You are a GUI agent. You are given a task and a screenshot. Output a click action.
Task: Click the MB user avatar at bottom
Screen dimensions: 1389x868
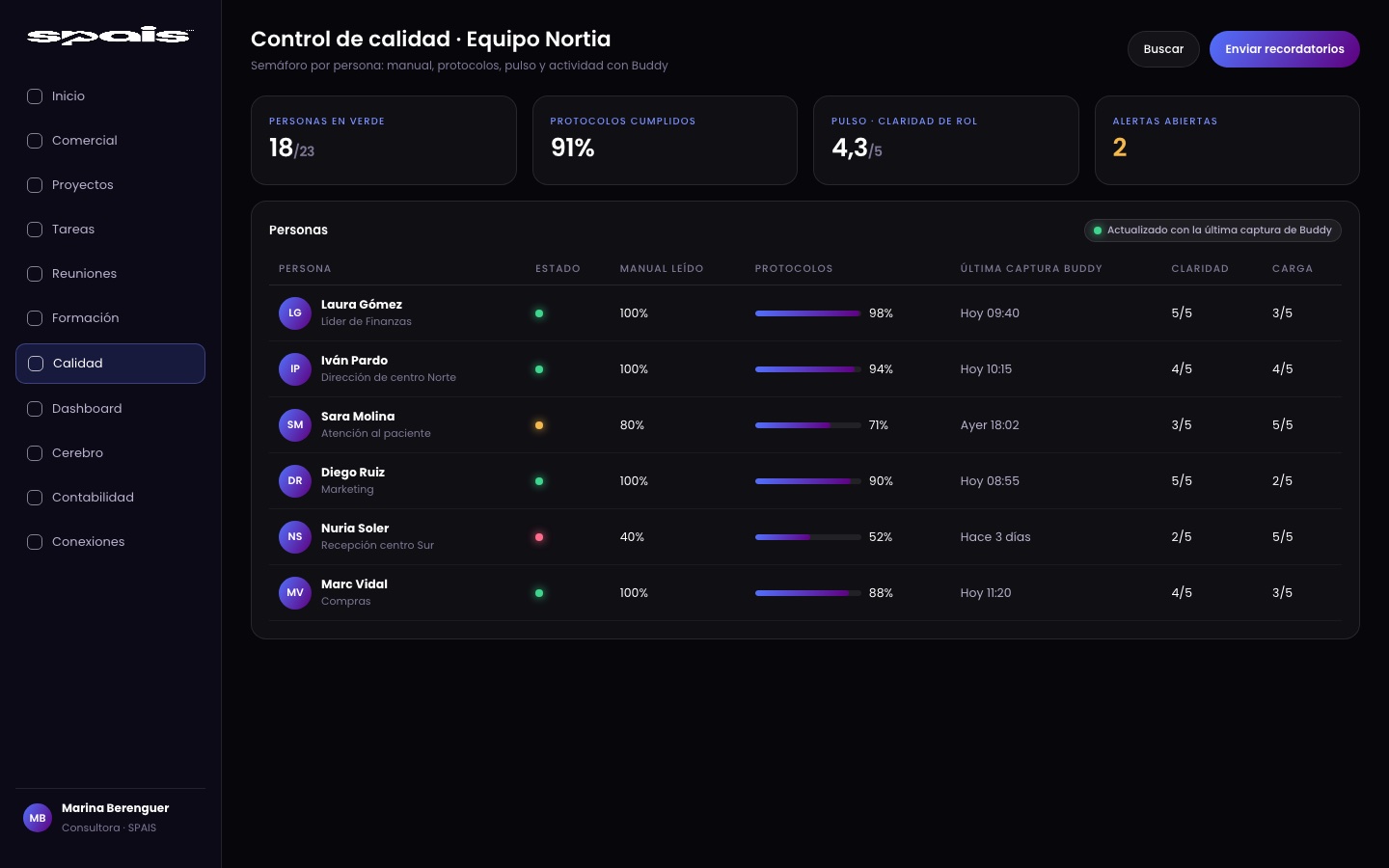click(38, 818)
